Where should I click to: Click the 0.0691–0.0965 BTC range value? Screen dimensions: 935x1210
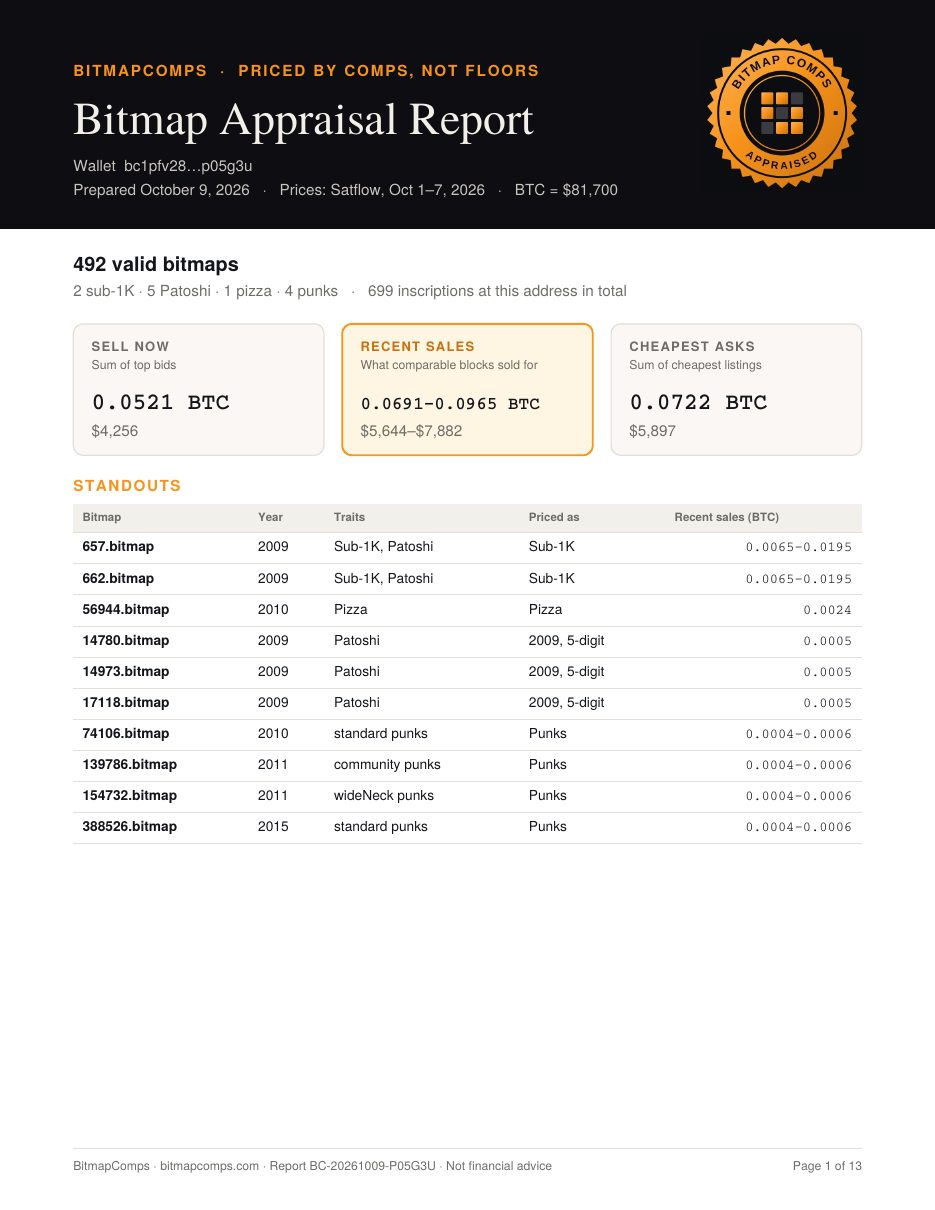point(450,404)
